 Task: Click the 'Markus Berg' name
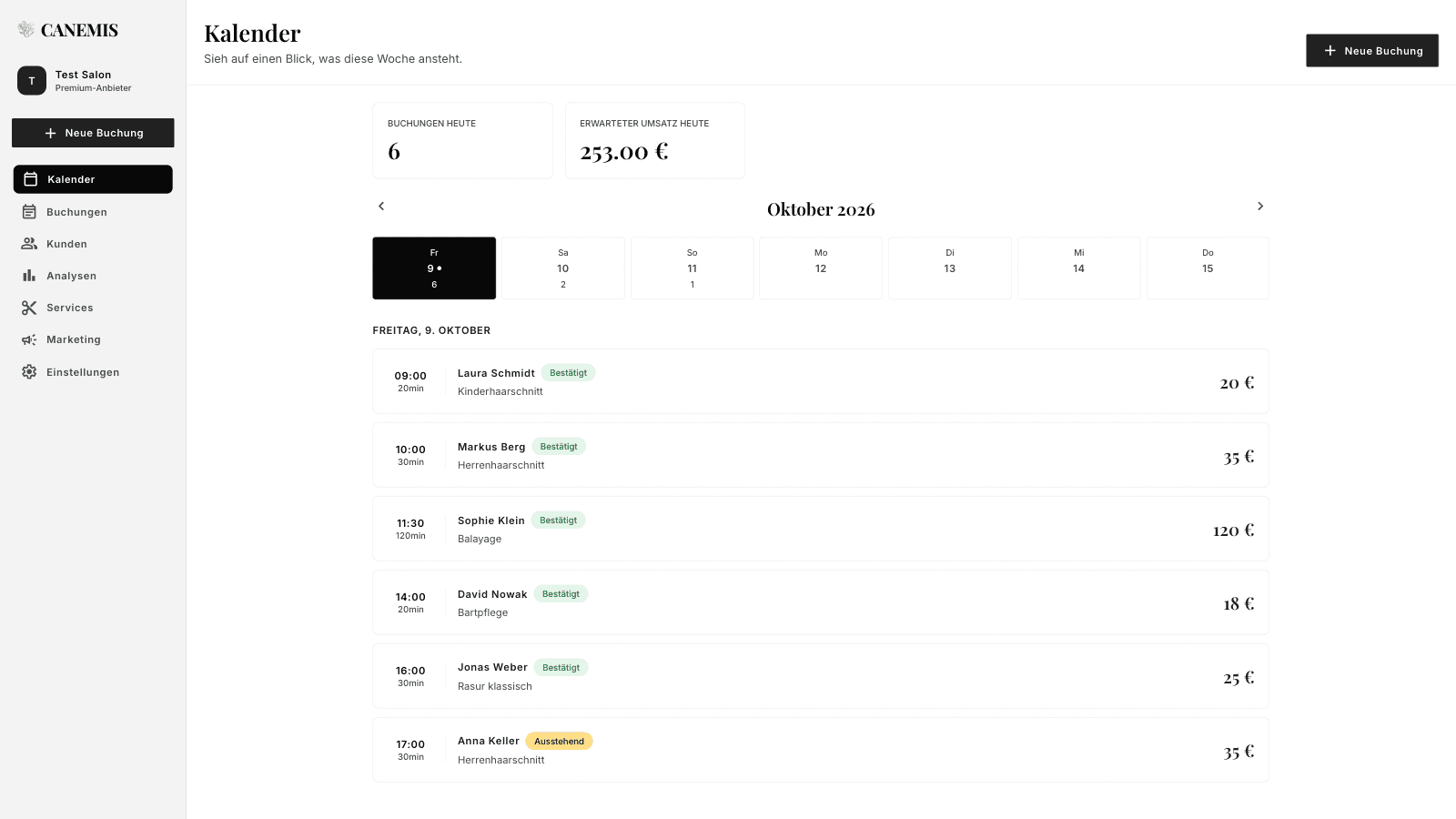coord(491,447)
